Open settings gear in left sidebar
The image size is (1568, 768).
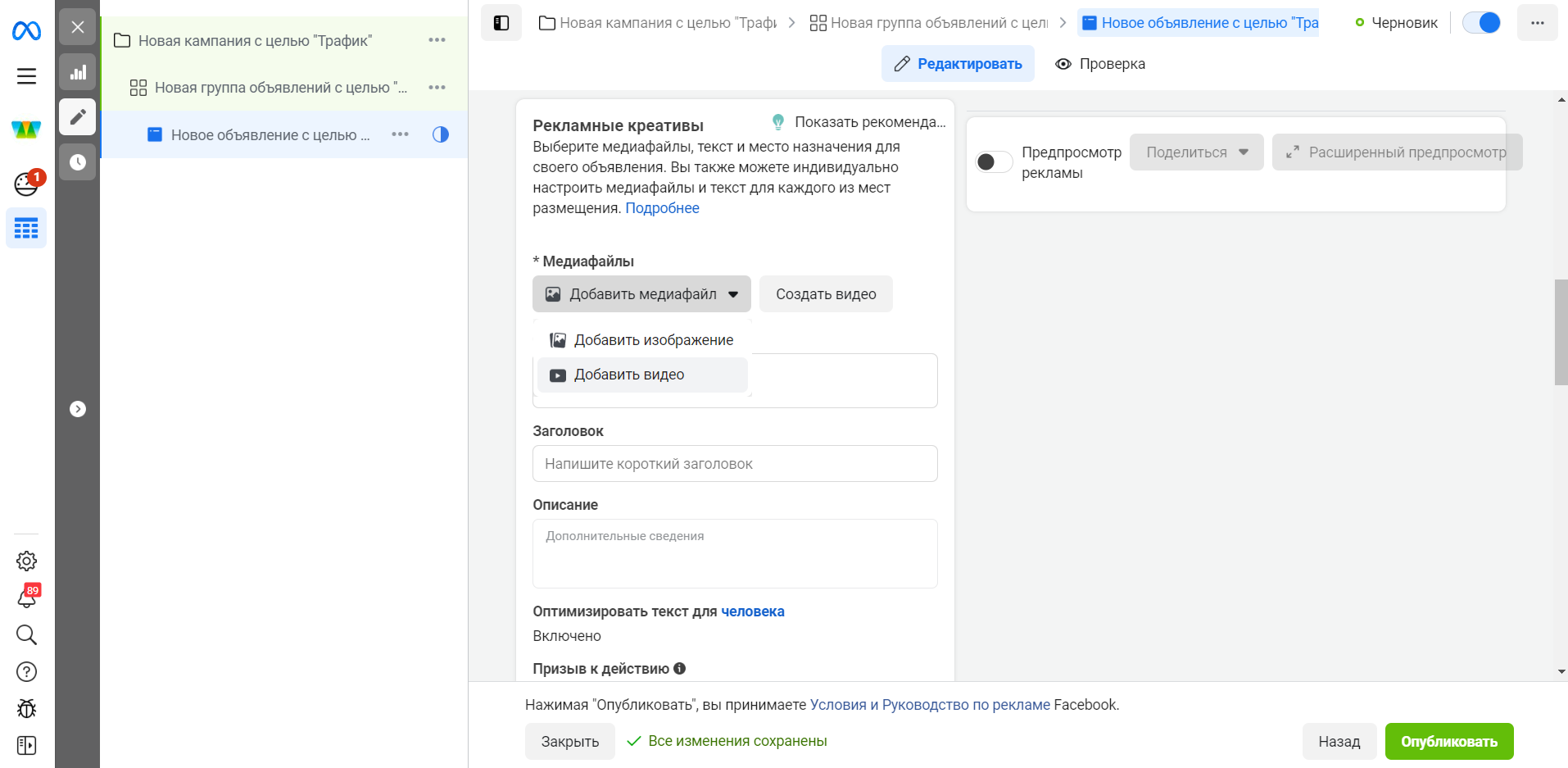pyautogui.click(x=26, y=561)
